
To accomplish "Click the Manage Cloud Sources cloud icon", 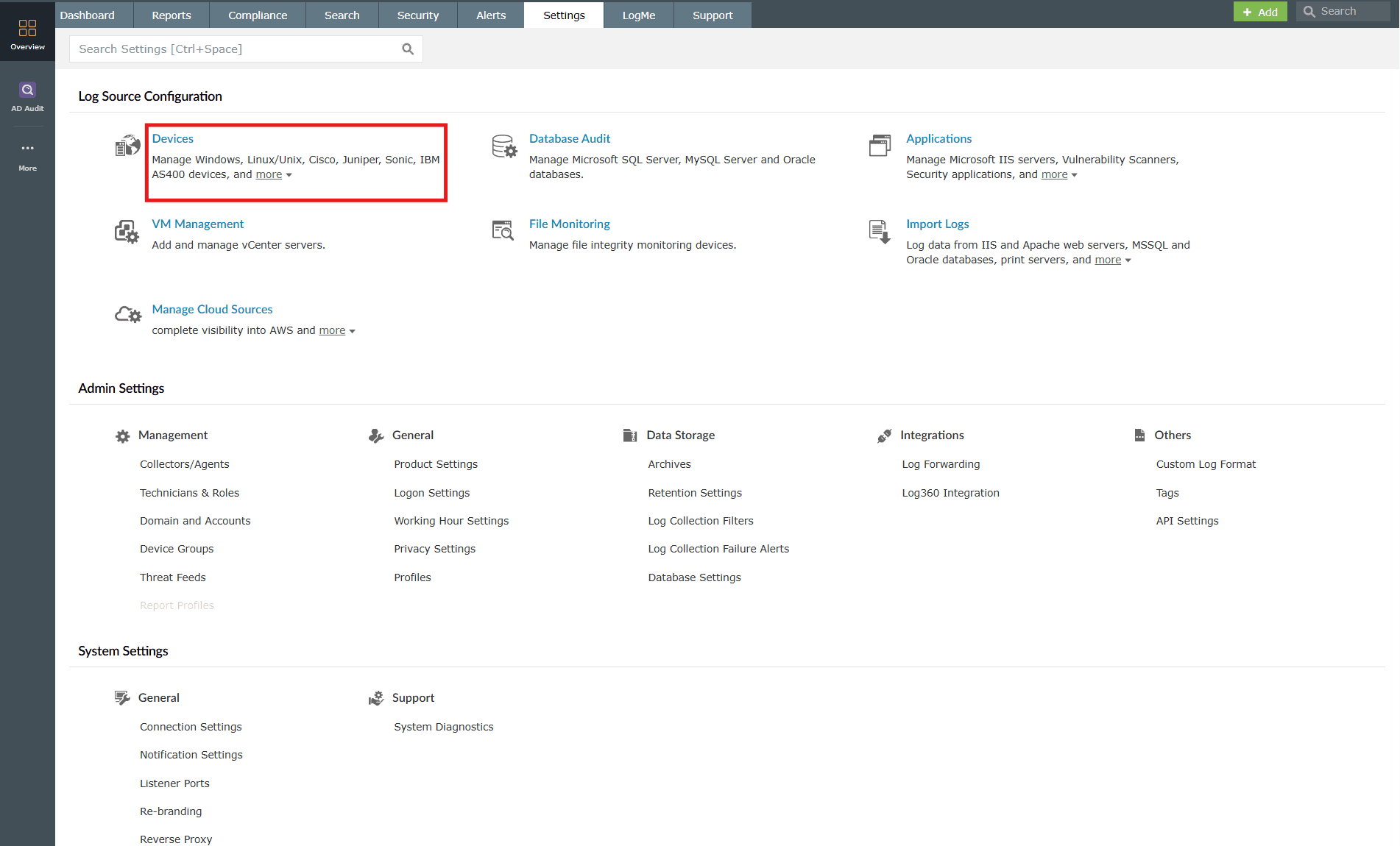I will click(x=127, y=313).
